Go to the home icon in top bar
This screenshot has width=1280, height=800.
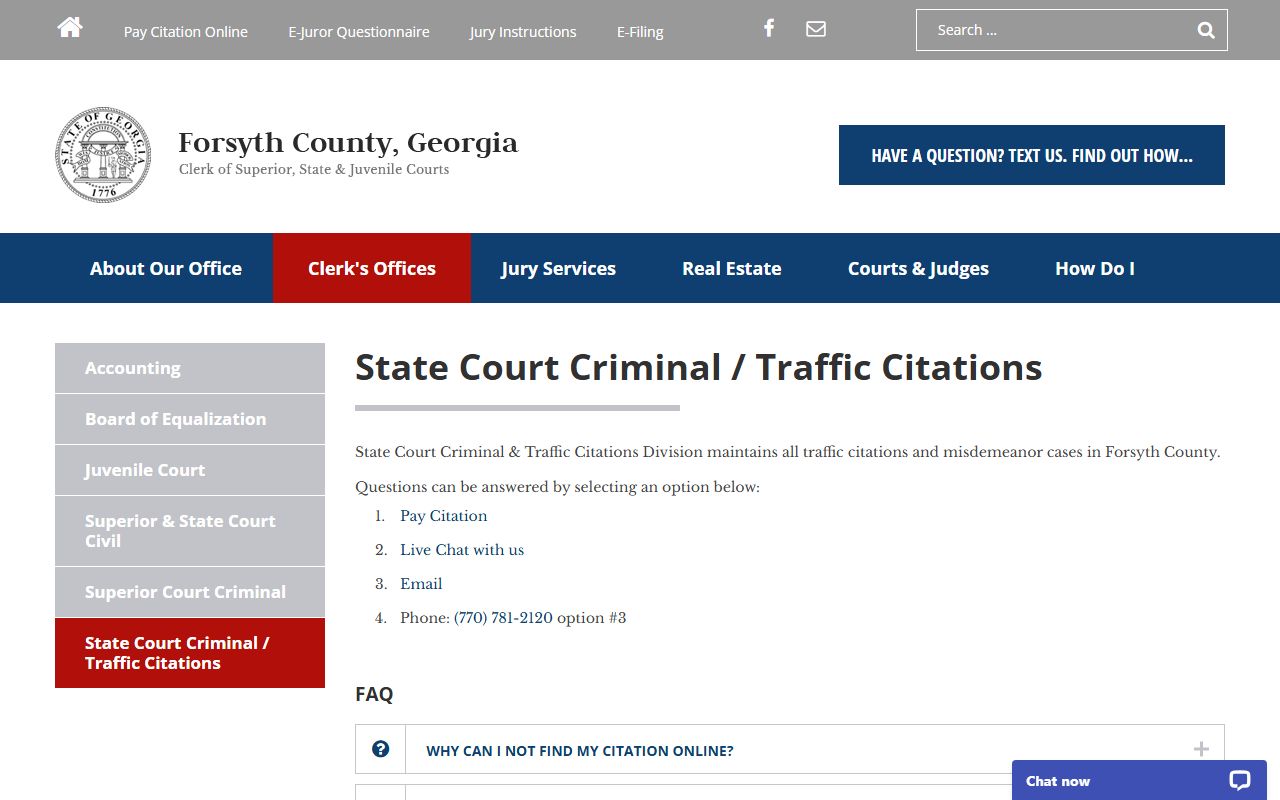click(x=70, y=27)
